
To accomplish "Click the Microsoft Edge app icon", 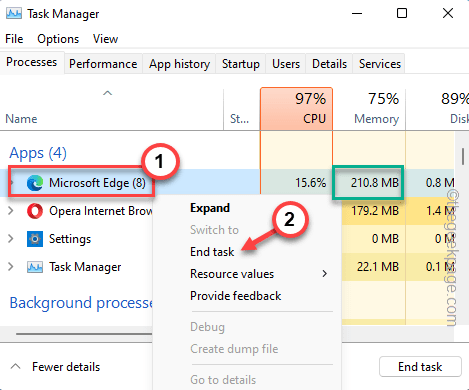I will point(35,183).
